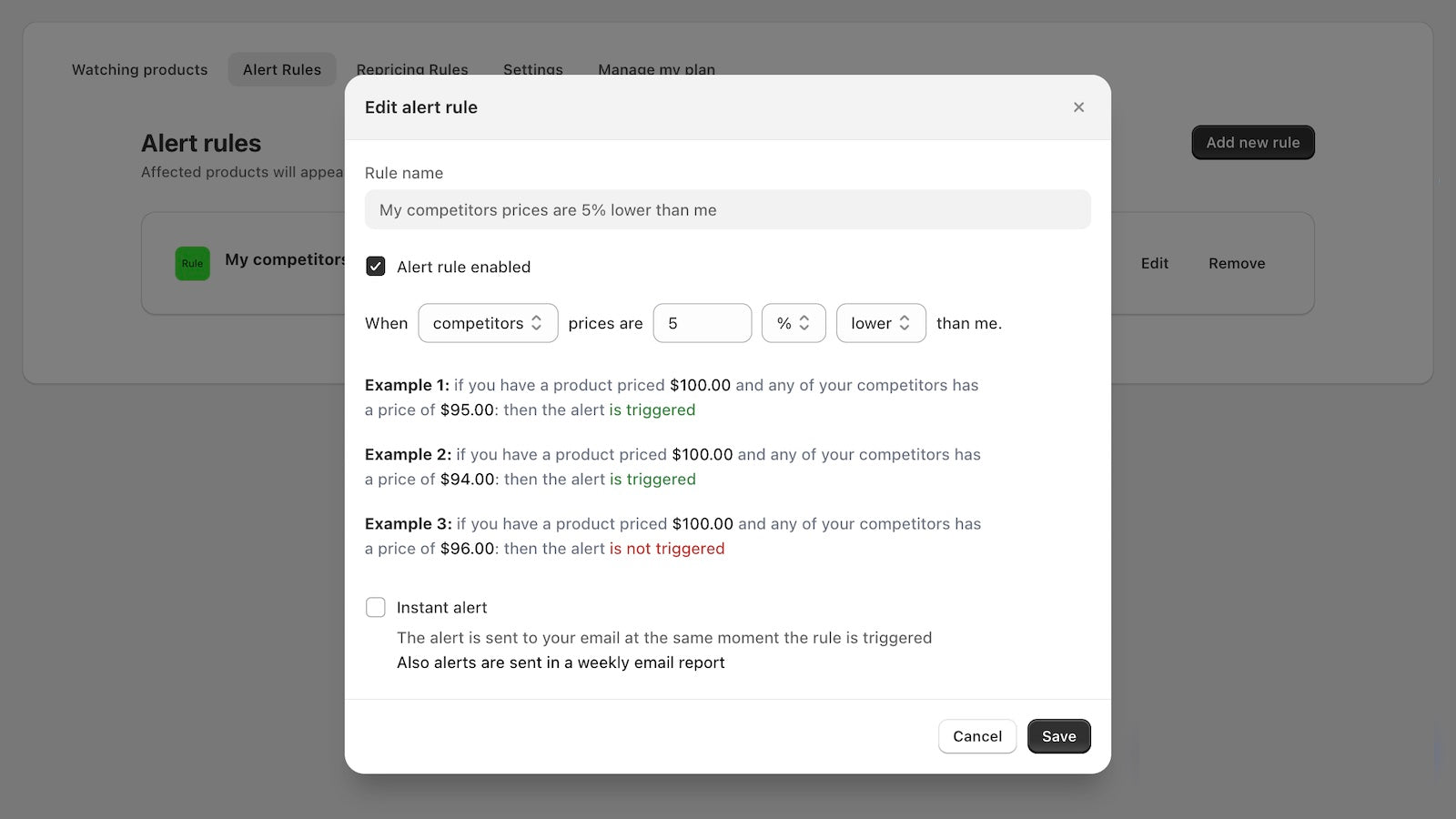This screenshot has width=1456, height=819.
Task: Open the competitors dropdown
Action: coord(488,323)
